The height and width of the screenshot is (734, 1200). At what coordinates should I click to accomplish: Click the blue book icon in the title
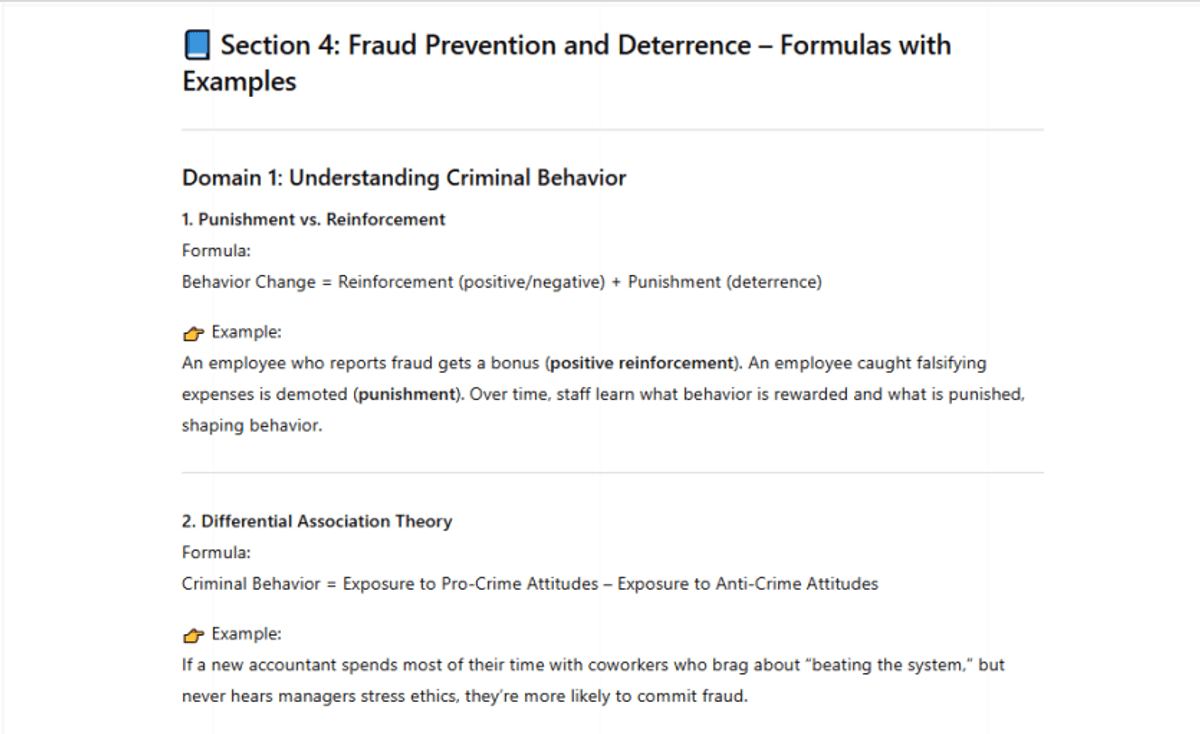pyautogui.click(x=196, y=46)
